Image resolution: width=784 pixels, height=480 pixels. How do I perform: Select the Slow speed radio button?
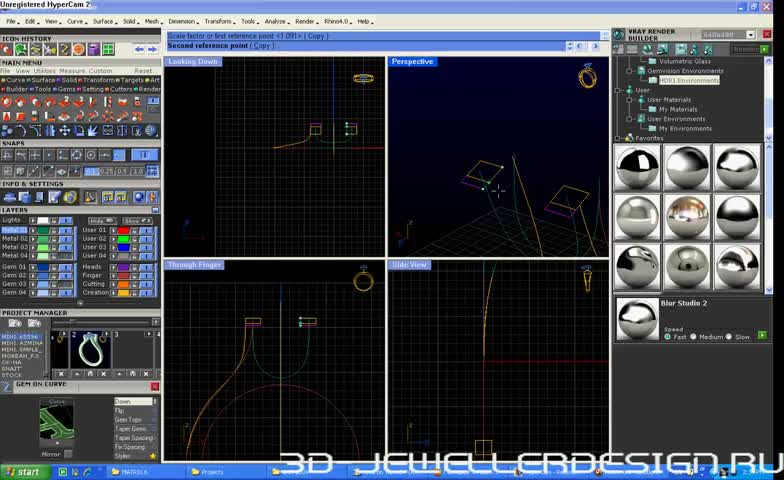pos(728,337)
